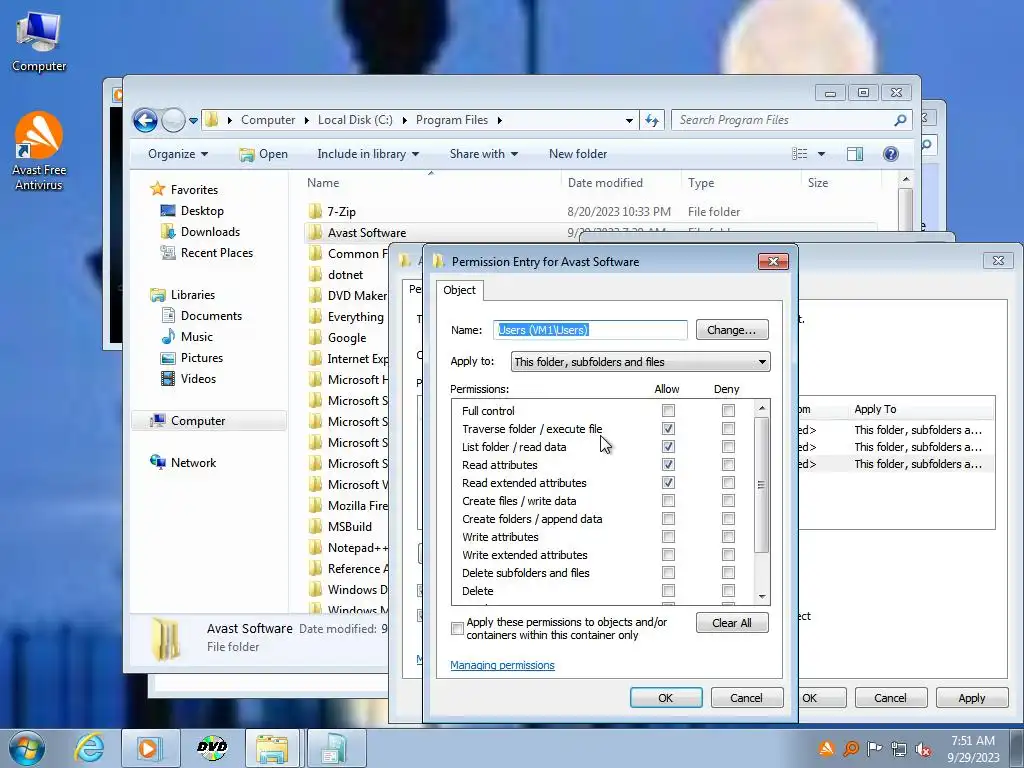This screenshot has height=768, width=1024.
Task: Expand the arrow after Local Disk (C:) breadcrumb
Action: tap(404, 120)
